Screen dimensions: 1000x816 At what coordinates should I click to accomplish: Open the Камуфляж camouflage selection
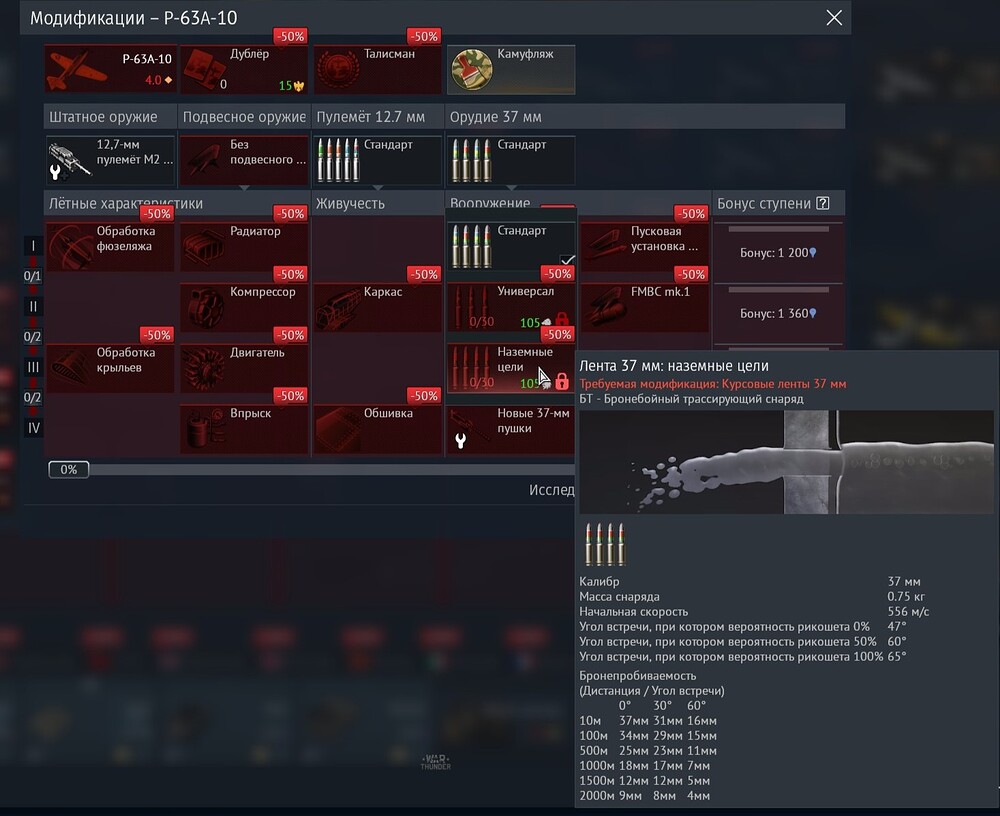point(511,69)
